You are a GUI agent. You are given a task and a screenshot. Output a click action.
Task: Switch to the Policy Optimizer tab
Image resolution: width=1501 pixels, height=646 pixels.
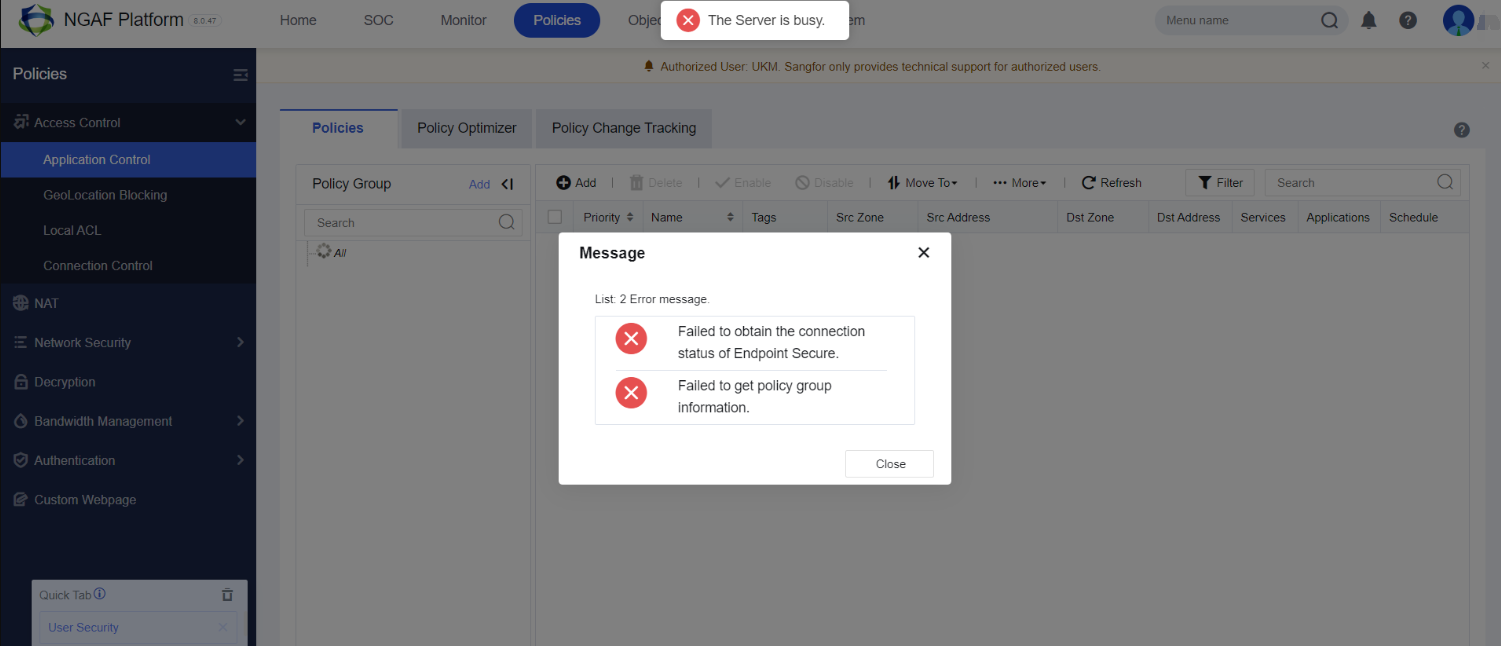(467, 128)
